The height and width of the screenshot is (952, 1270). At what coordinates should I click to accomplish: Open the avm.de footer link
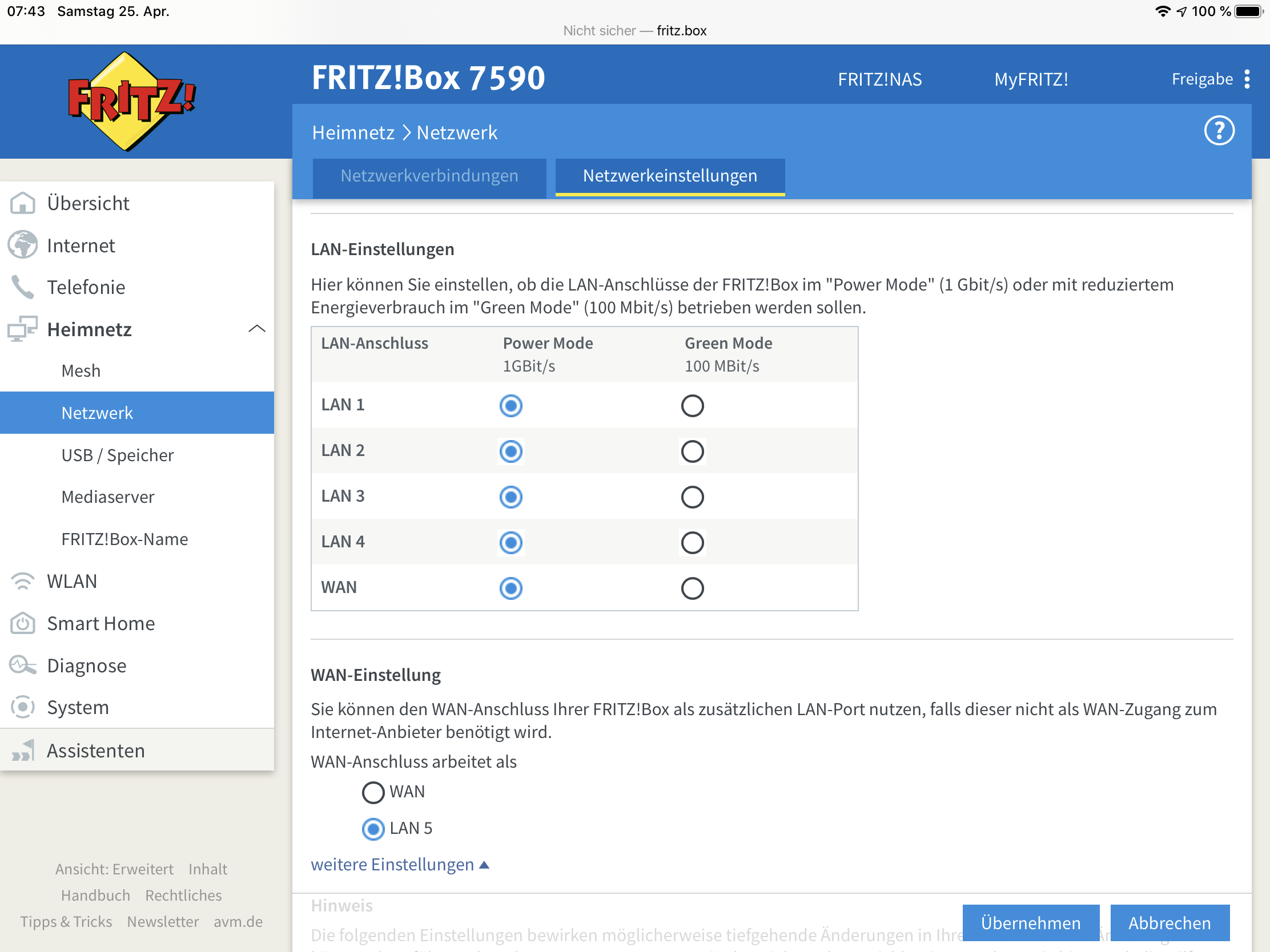tap(238, 922)
